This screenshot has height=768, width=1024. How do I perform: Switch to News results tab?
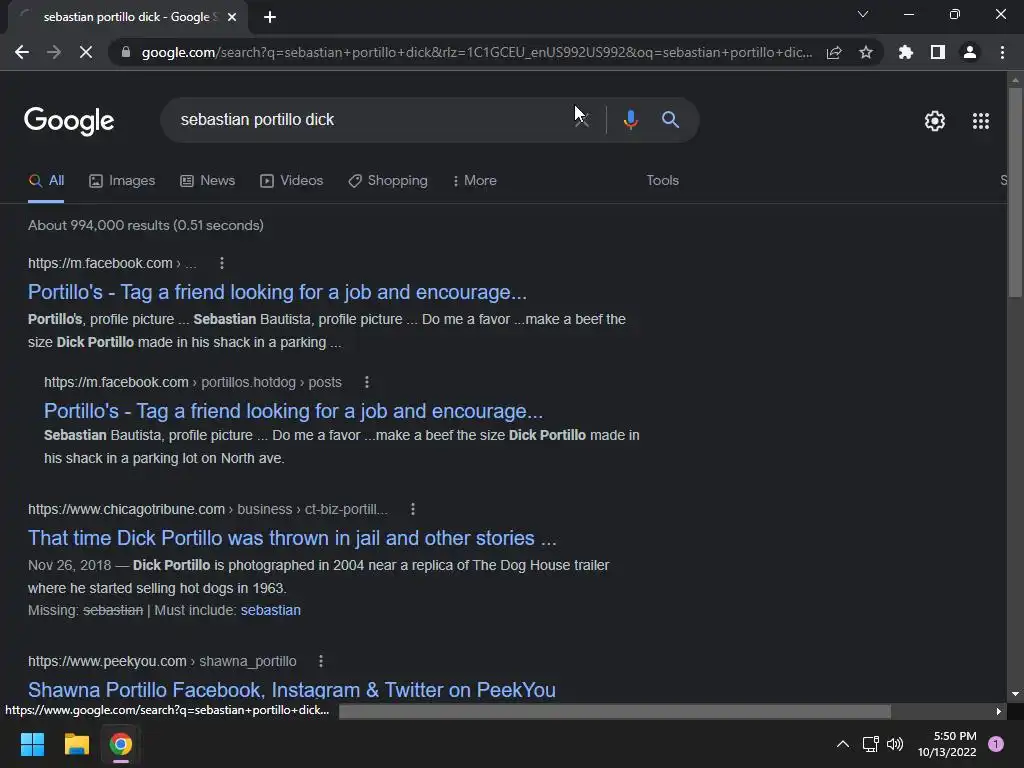tap(208, 181)
